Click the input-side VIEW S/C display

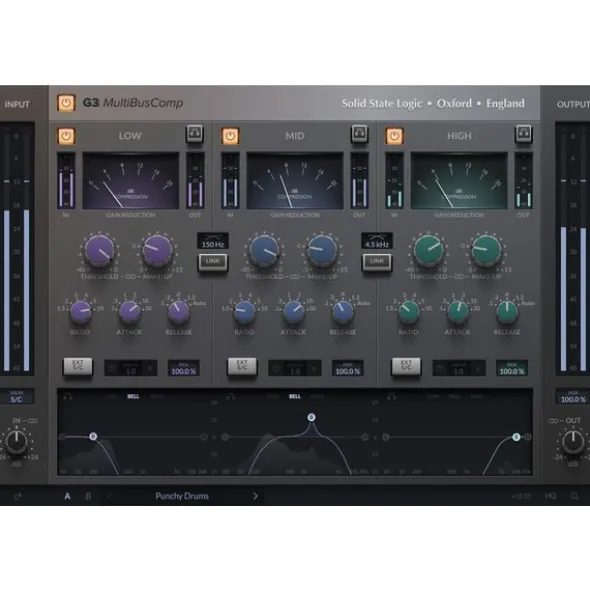pyautogui.click(x=16, y=397)
